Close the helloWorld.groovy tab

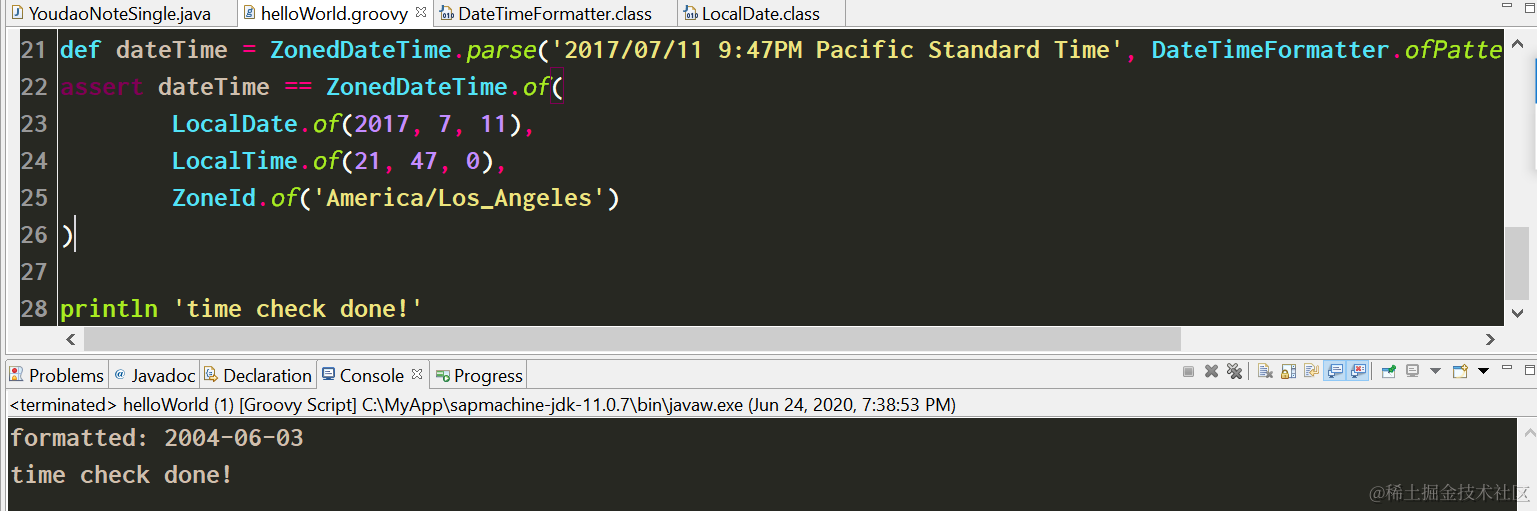click(420, 12)
